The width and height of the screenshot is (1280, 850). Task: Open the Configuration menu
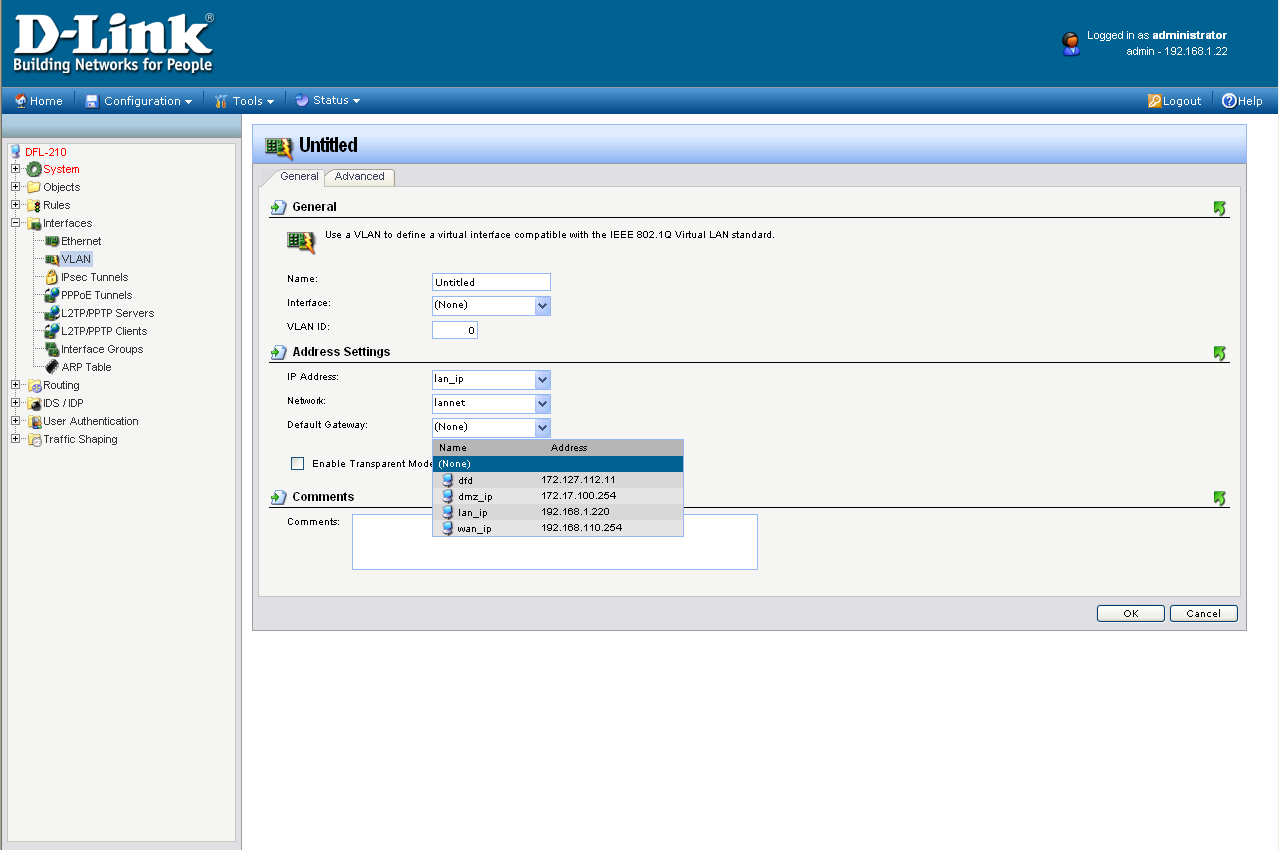click(140, 101)
